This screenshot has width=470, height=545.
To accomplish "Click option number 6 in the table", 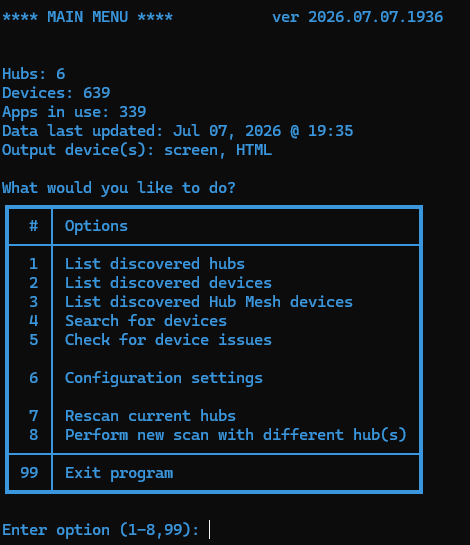I will click(34, 378).
